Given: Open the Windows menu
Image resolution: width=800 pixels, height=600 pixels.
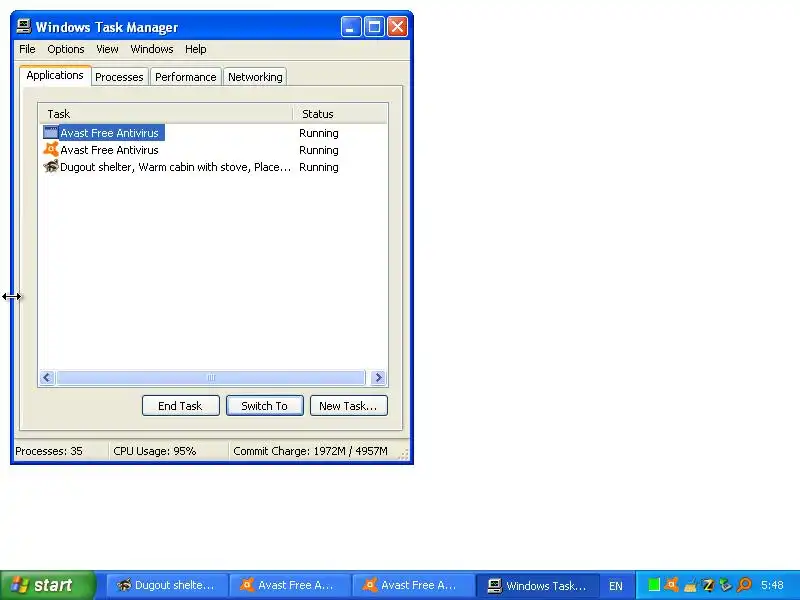Looking at the screenshot, I should click(152, 49).
